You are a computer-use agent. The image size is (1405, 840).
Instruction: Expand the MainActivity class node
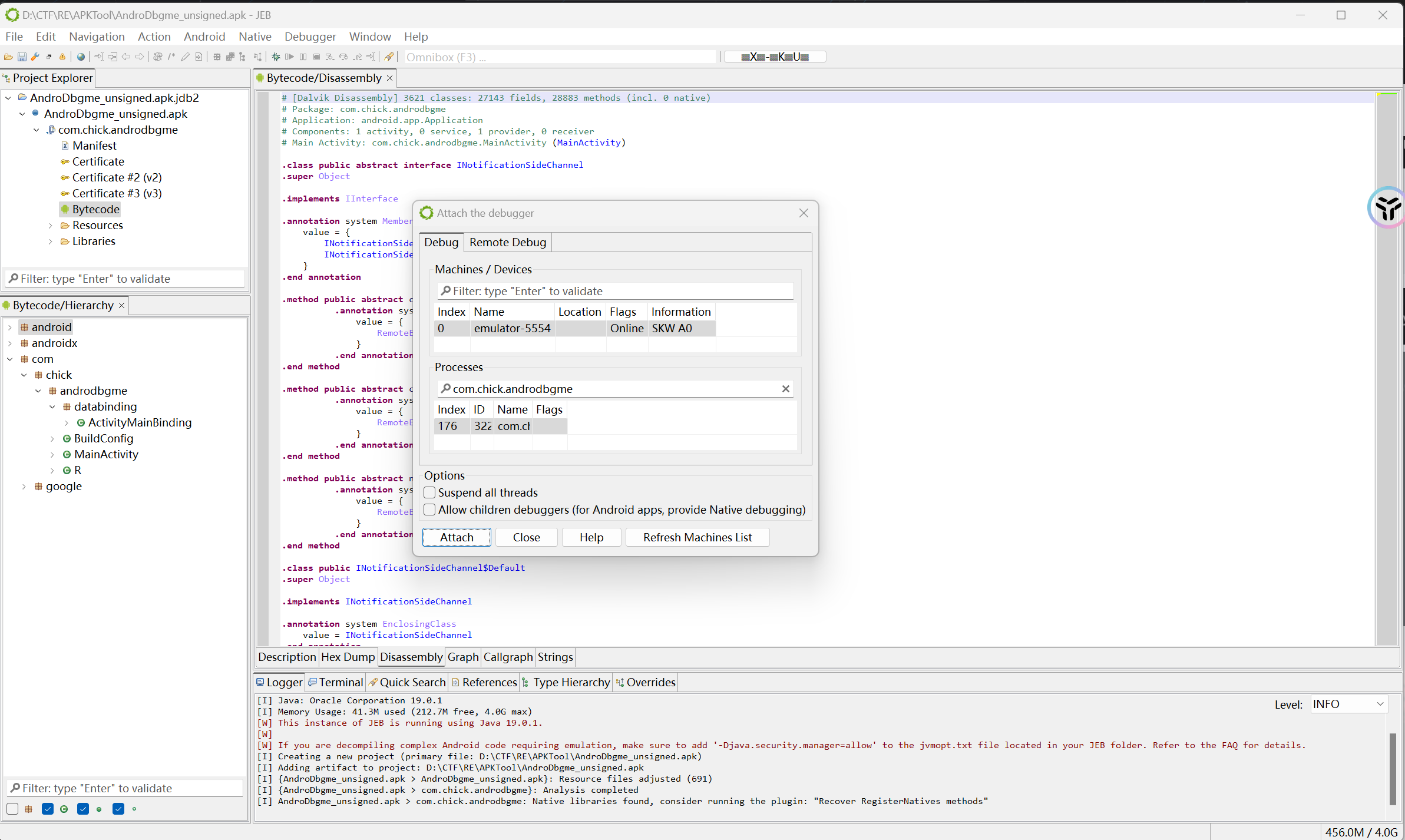[52, 455]
